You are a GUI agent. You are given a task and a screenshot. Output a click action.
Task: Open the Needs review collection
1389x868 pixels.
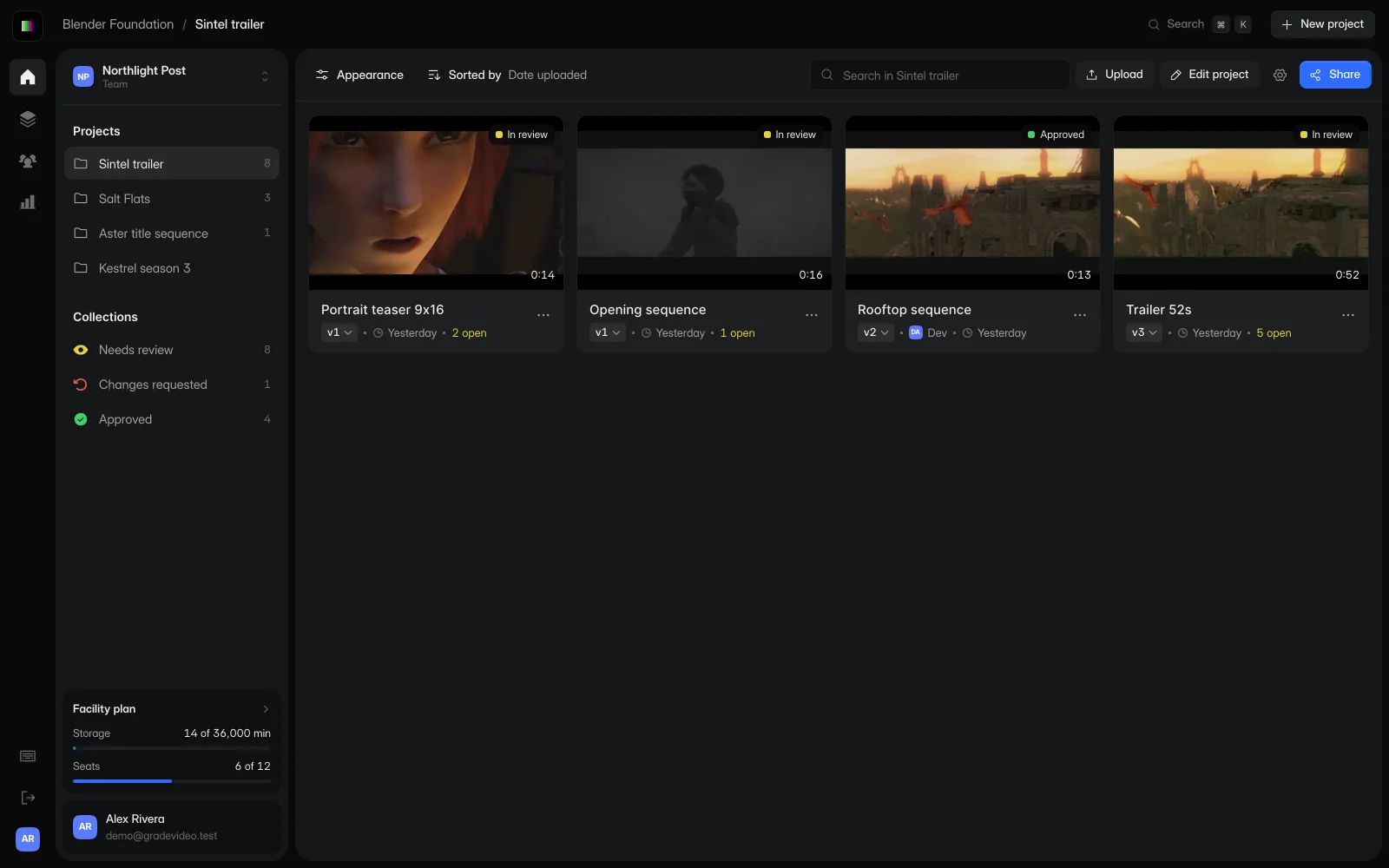pos(172,350)
